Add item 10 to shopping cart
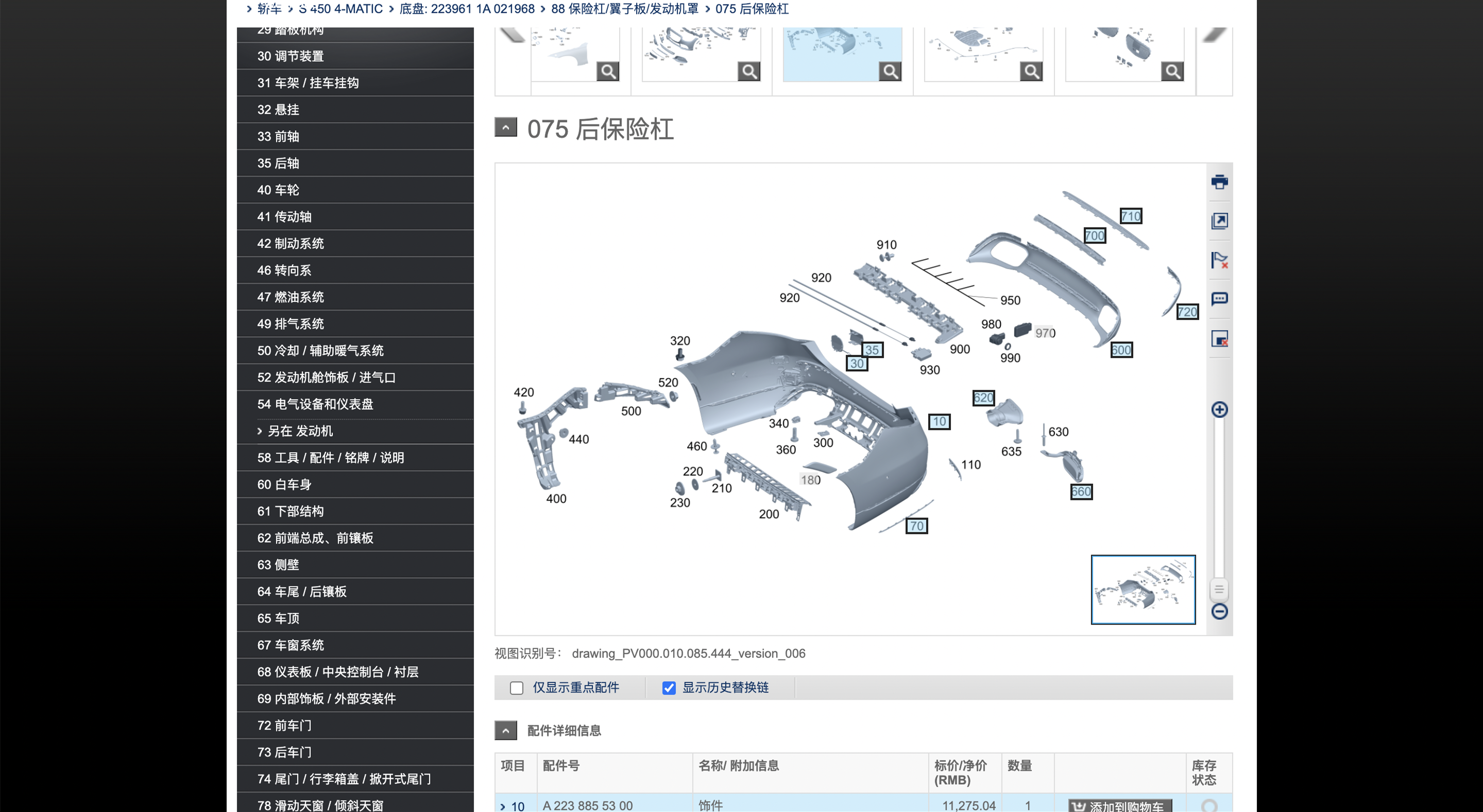This screenshot has height=812, width=1483. [1120, 806]
